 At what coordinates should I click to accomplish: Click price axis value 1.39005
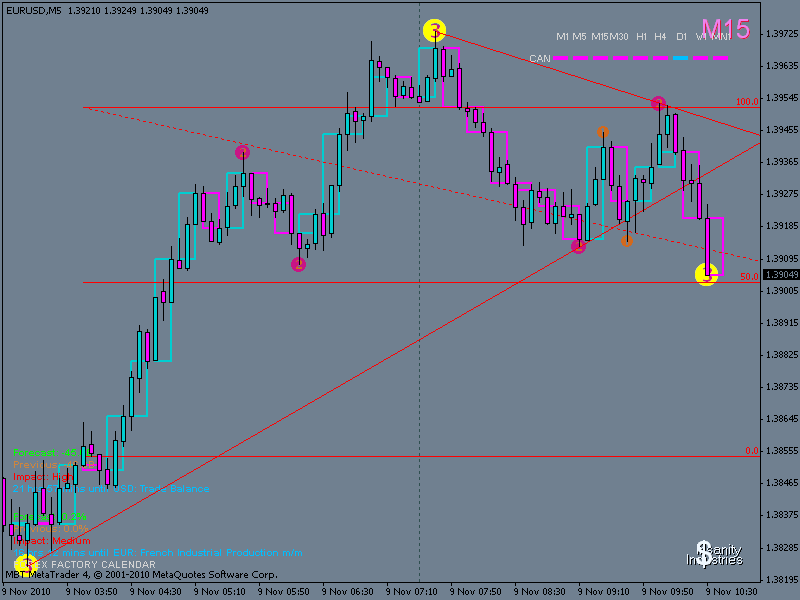pyautogui.click(x=781, y=290)
